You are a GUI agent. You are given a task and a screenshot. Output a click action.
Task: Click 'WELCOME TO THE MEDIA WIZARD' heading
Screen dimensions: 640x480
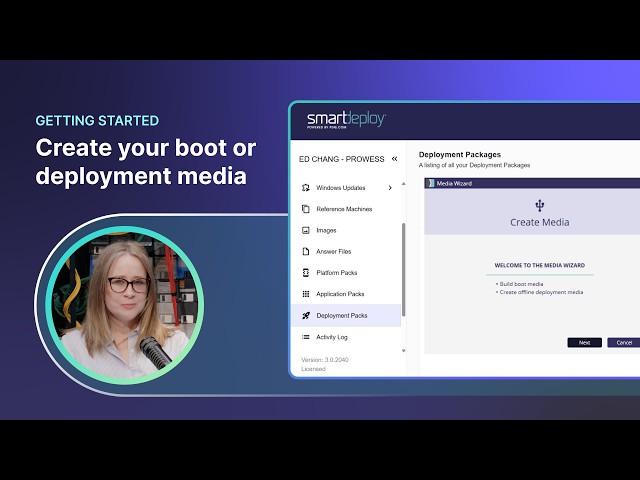tap(540, 265)
